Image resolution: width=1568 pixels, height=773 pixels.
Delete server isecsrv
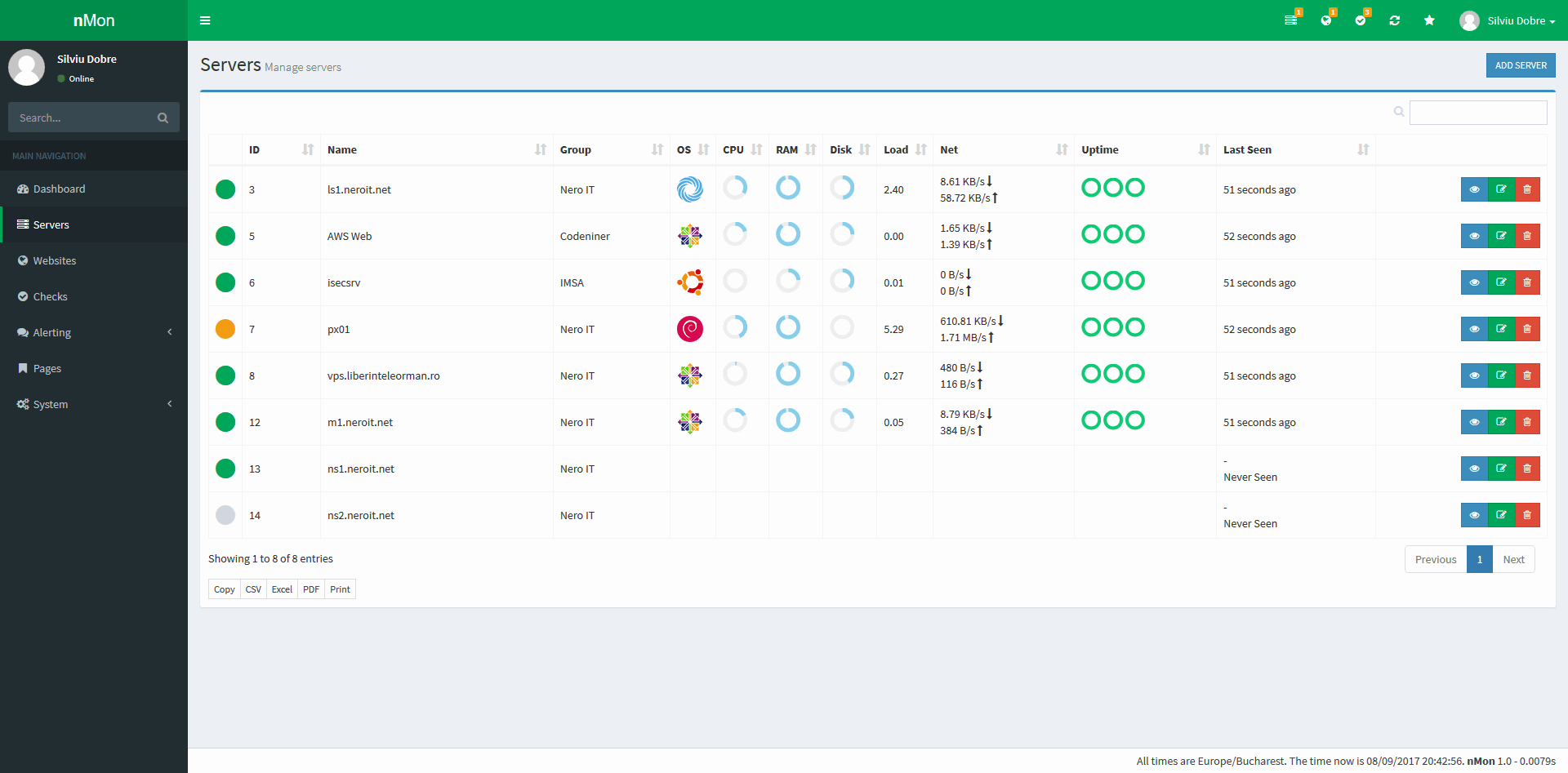point(1527,282)
